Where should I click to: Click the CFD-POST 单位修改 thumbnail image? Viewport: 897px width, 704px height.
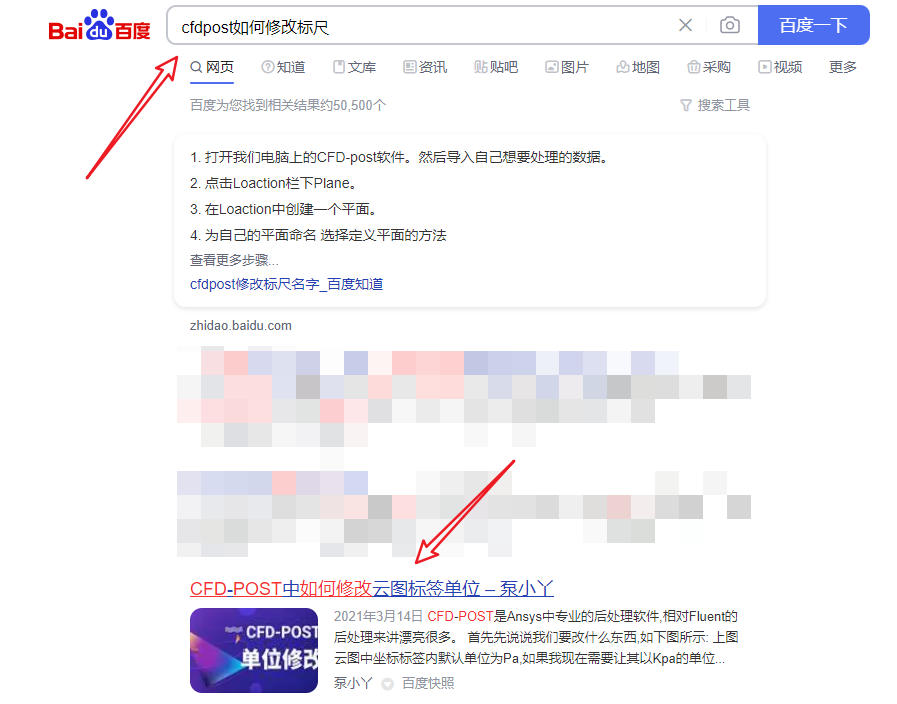pos(254,650)
